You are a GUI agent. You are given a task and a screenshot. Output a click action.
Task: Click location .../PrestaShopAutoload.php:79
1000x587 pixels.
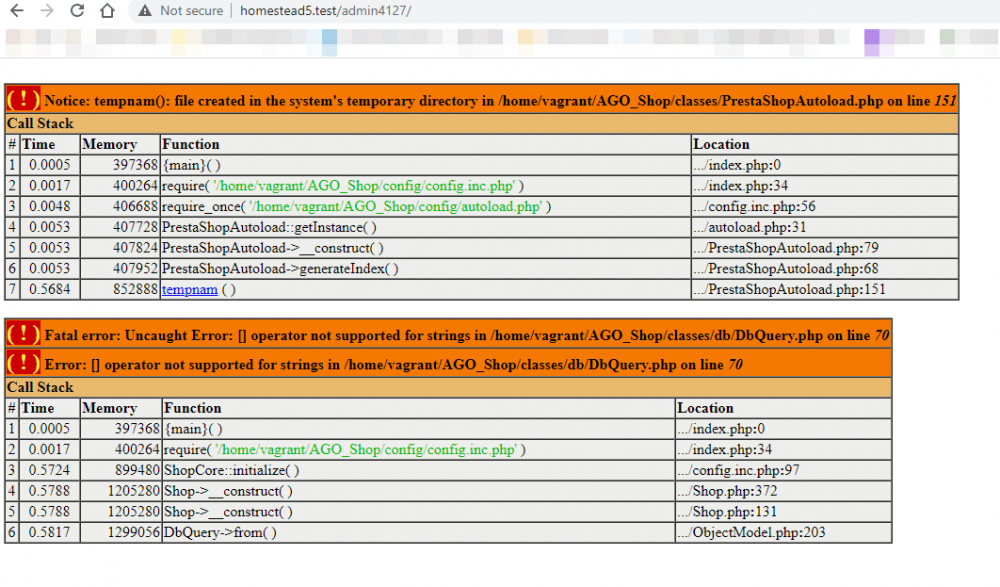tap(785, 248)
